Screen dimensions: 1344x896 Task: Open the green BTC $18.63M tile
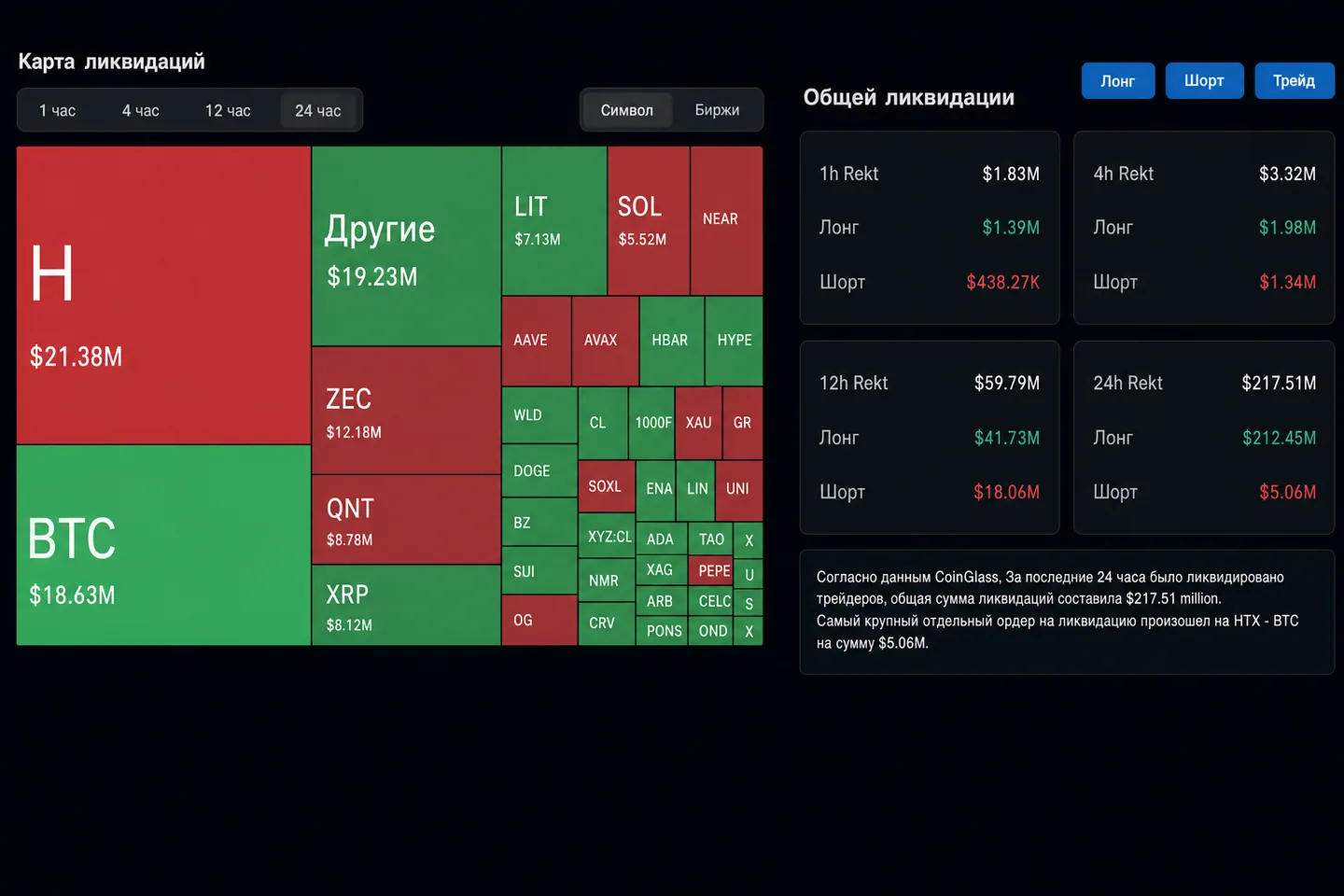163,545
